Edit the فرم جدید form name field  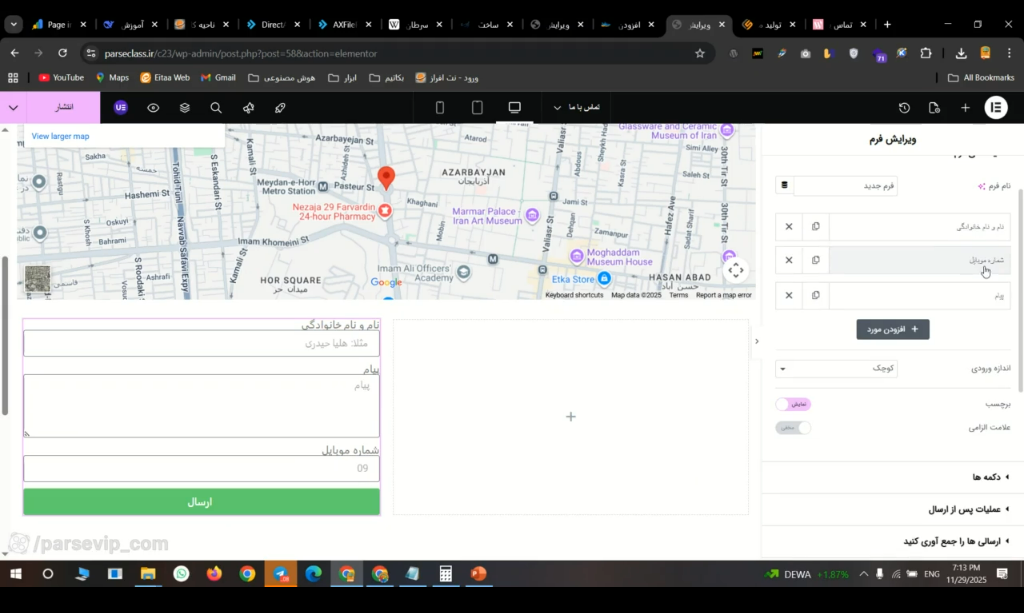pos(846,185)
